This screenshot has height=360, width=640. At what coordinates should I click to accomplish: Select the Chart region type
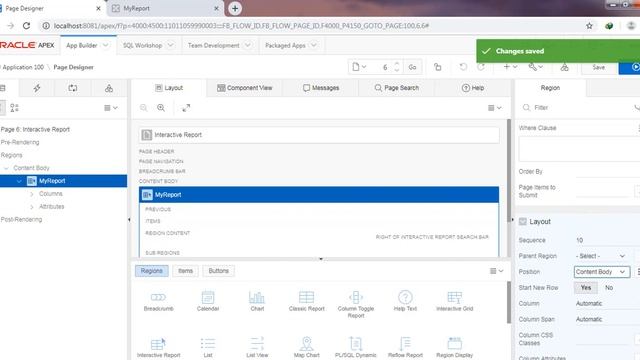click(x=257, y=301)
